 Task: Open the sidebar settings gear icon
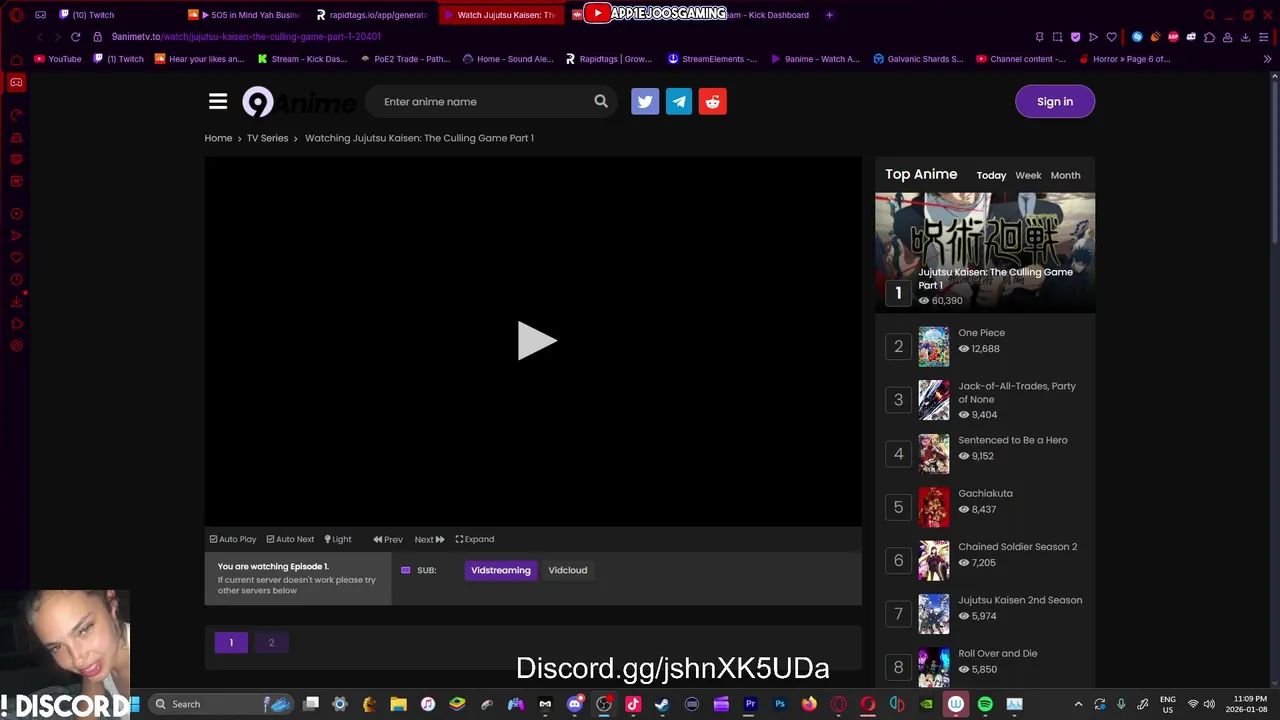coord(16,346)
